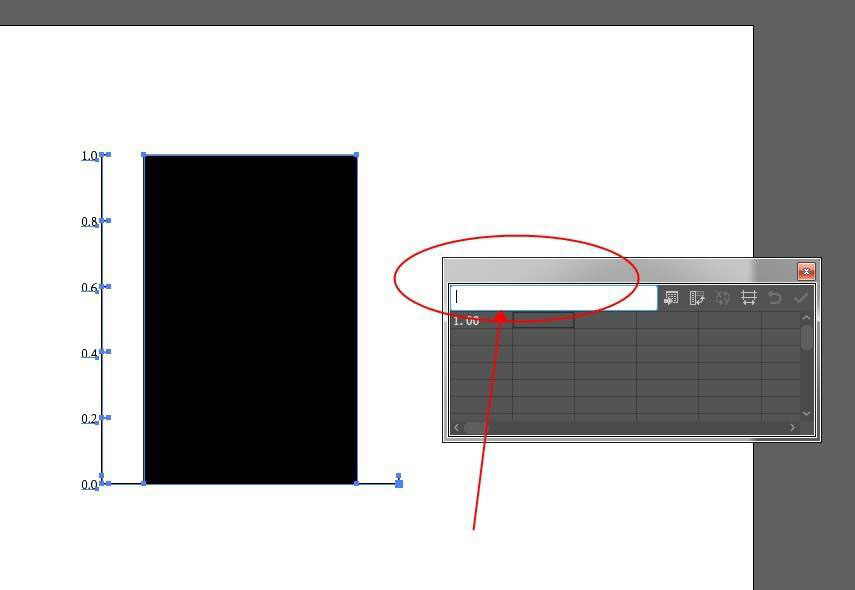Click the vertical scrollbar down arrow
Image resolution: width=855 pixels, height=590 pixels.
tap(806, 413)
